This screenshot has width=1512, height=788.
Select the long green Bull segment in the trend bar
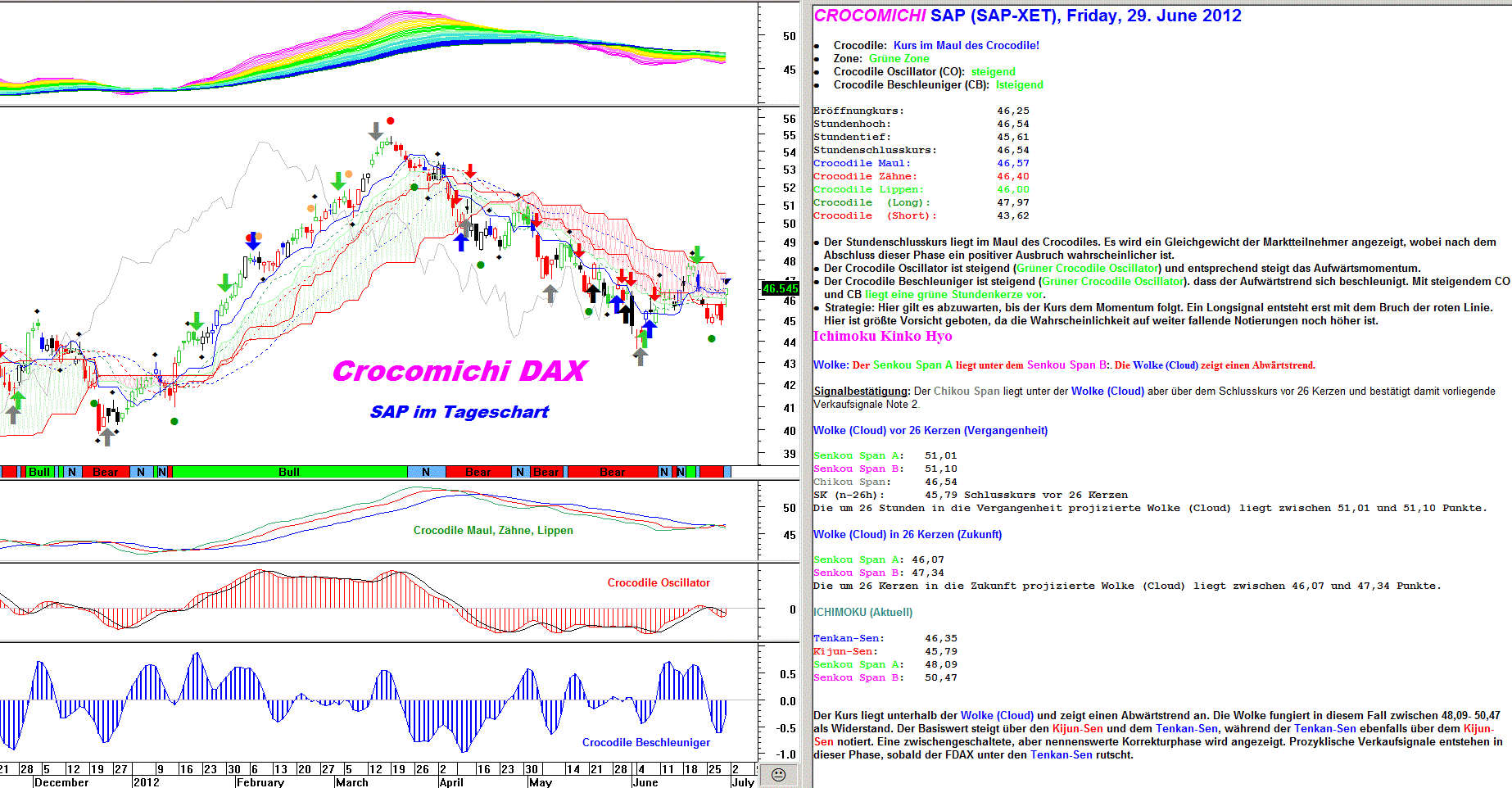pos(289,472)
